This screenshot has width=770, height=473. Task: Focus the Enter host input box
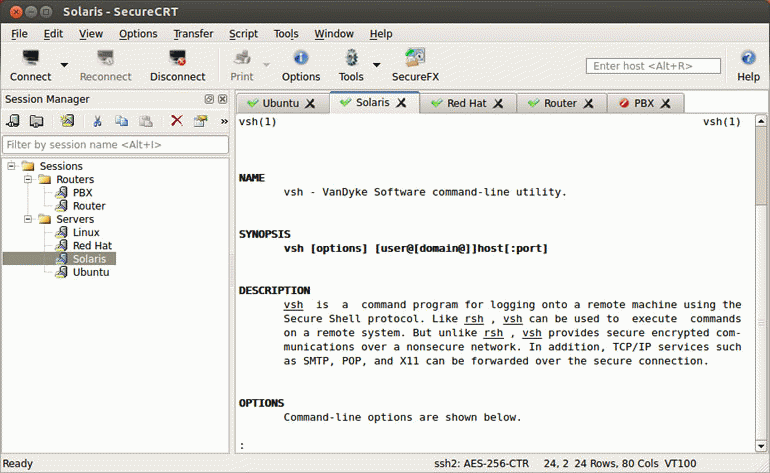pyautogui.click(x=653, y=66)
